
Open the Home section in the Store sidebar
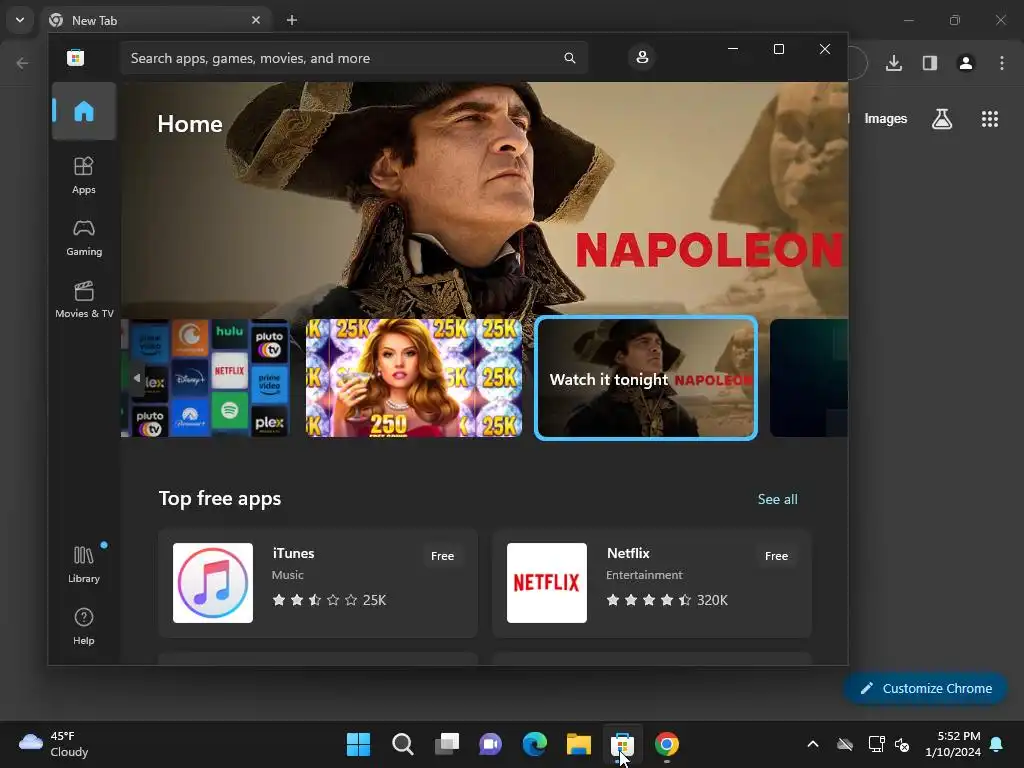click(84, 111)
